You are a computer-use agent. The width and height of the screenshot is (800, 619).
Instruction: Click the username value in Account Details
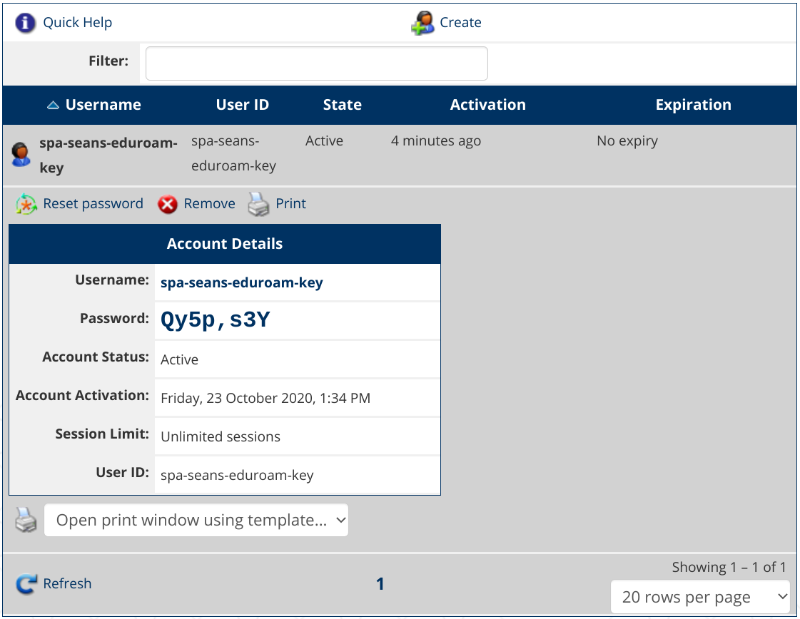242,283
